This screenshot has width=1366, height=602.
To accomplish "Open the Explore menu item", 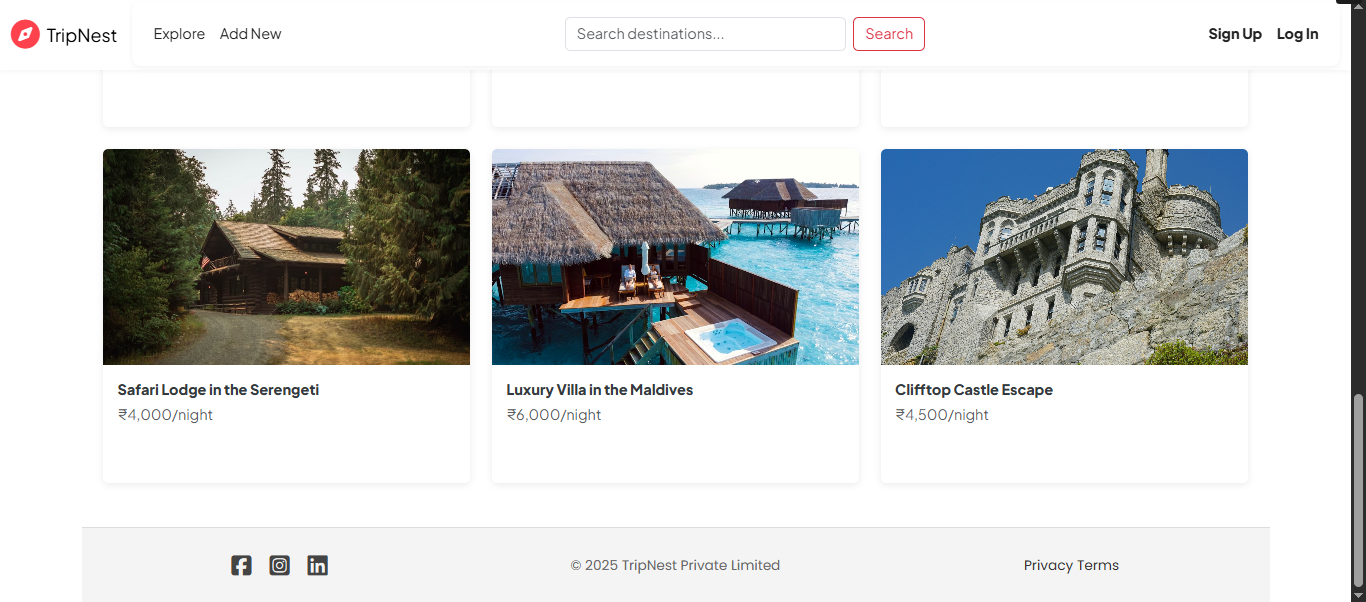I will 179,34.
